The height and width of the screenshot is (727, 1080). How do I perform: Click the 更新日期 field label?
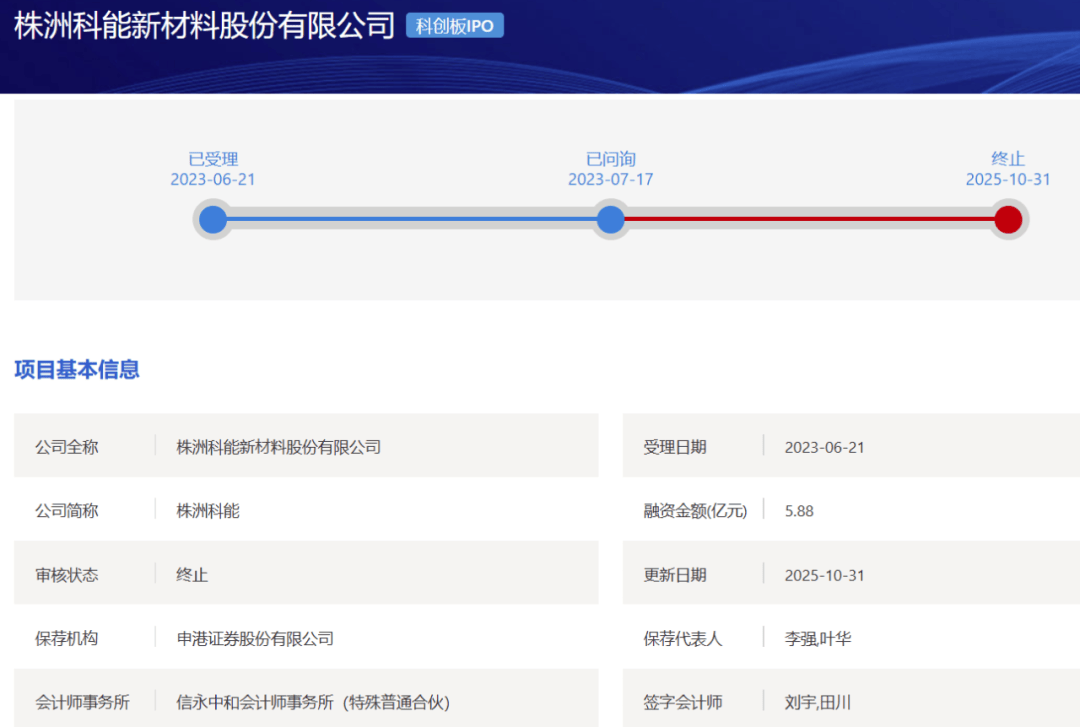[675, 575]
